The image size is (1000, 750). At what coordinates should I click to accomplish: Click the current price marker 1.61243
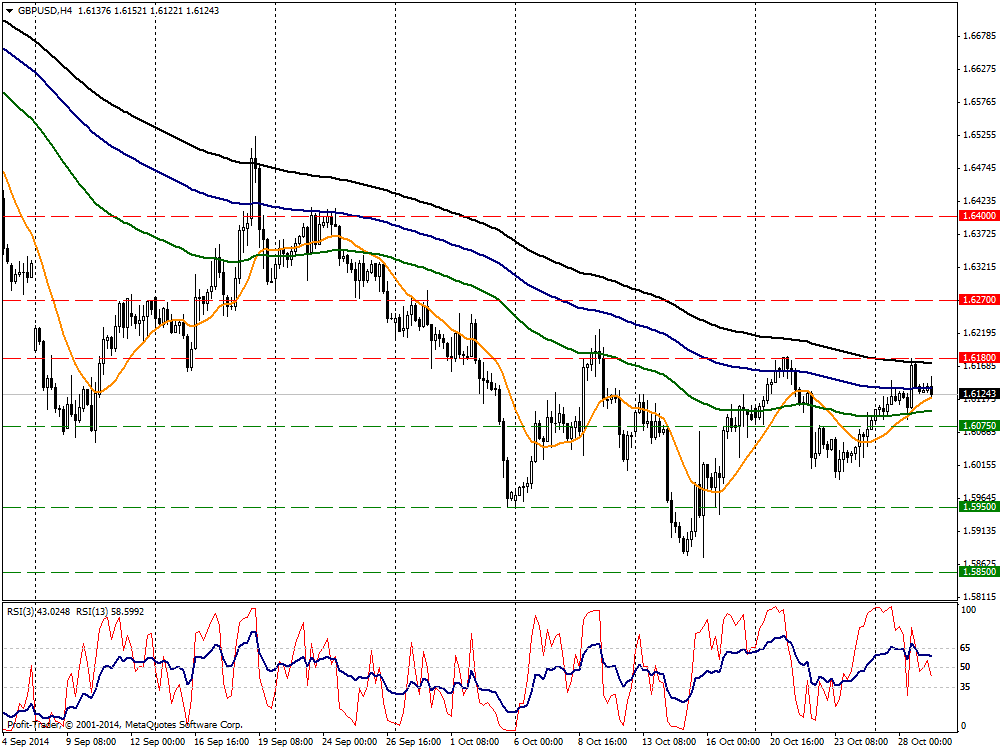pyautogui.click(x=977, y=395)
